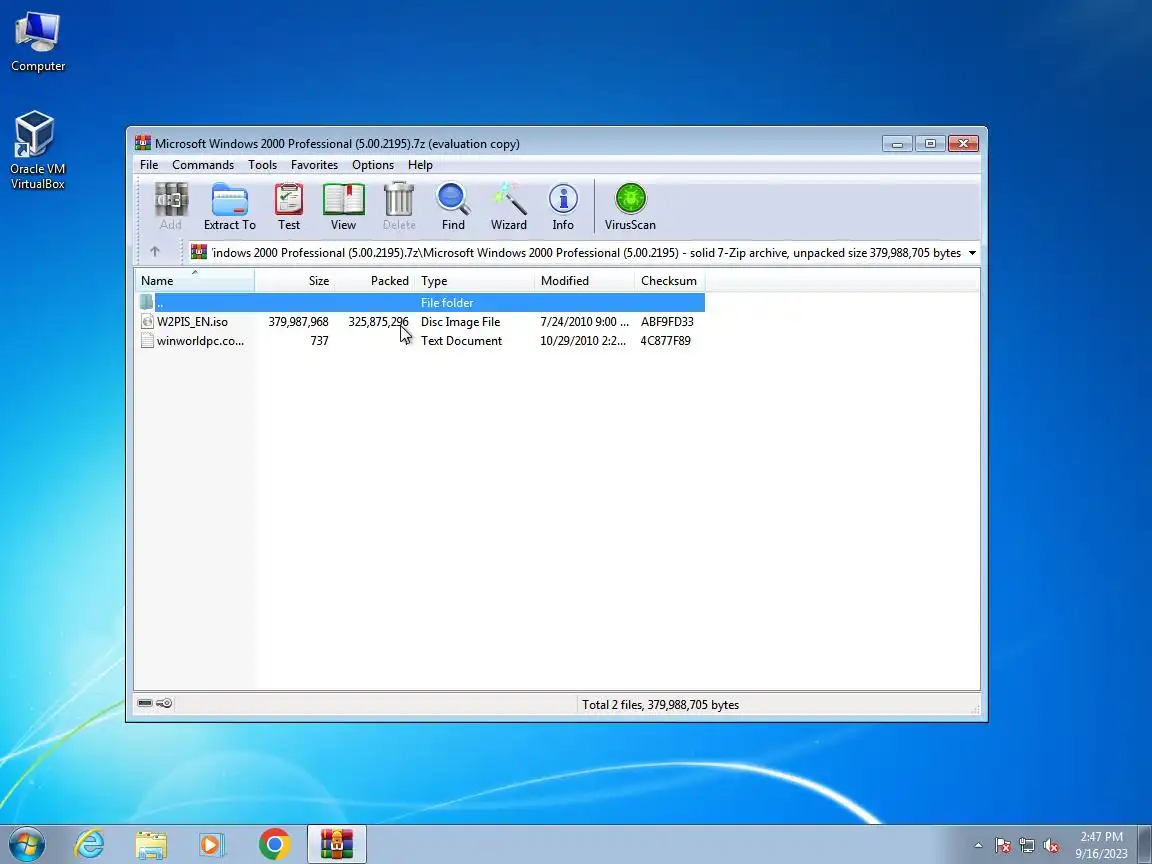The height and width of the screenshot is (864, 1152).
Task: Open Windows Media Player from taskbar
Action: point(212,844)
